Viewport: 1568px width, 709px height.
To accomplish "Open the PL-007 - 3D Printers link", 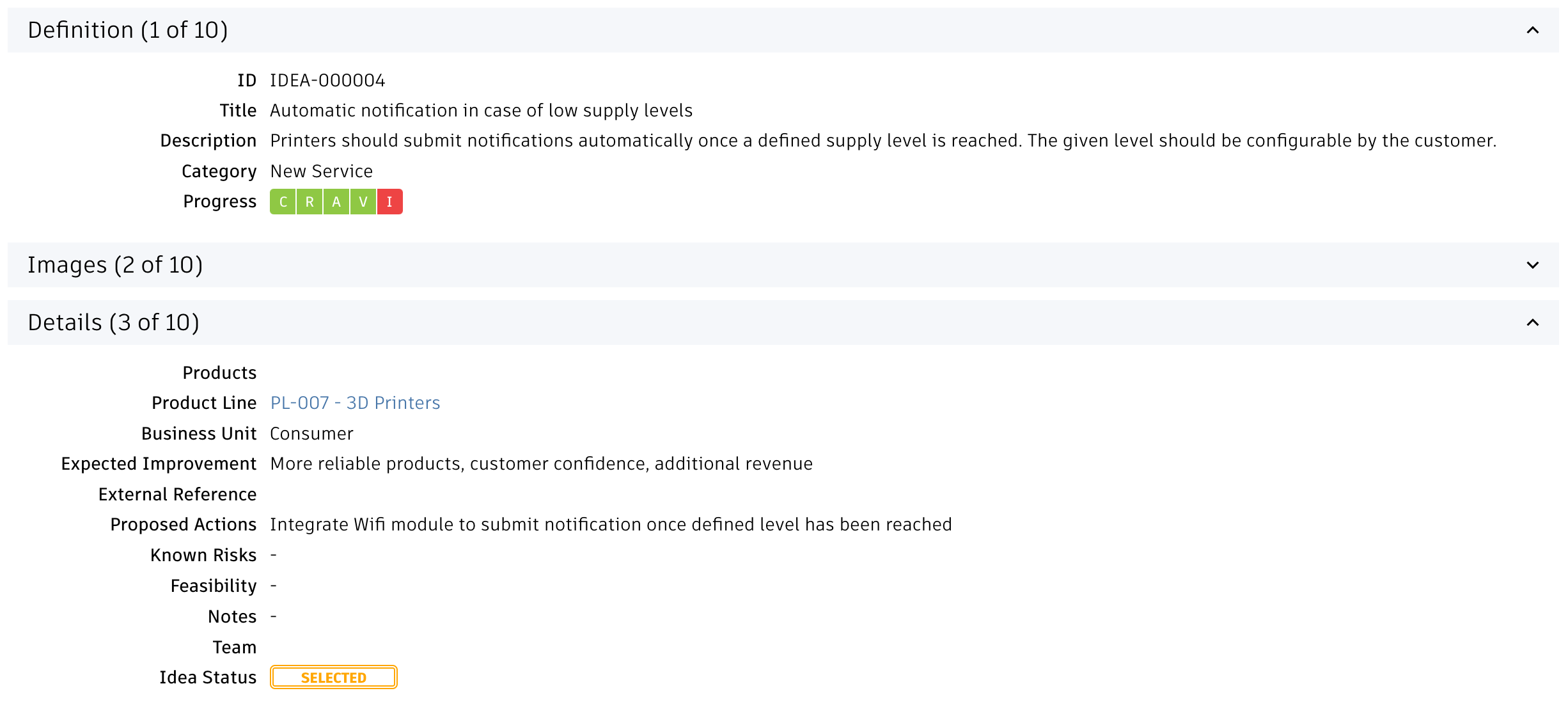I will coord(355,403).
